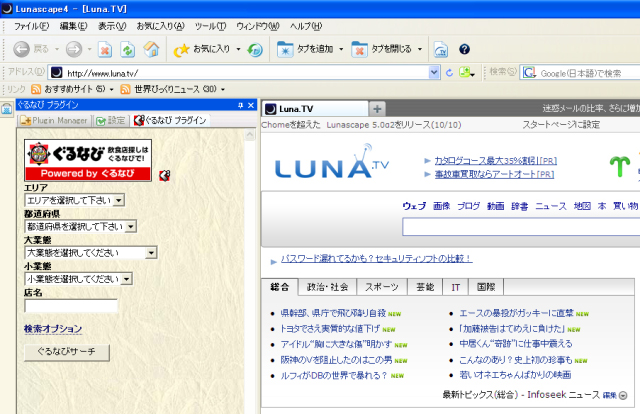Expand the Forward button history dropdown arrow
This screenshot has height=414, width=640.
[x=89, y=49]
